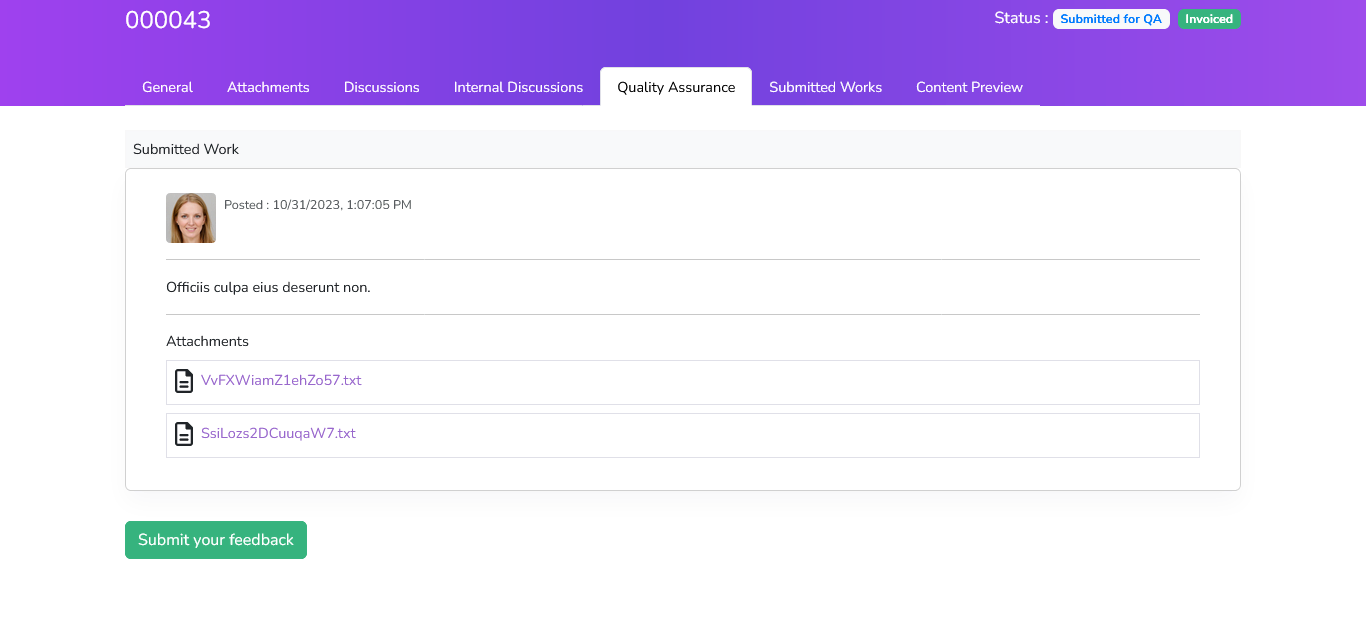This screenshot has width=1366, height=643.
Task: Open the Content Preview tab
Action: pos(969,87)
